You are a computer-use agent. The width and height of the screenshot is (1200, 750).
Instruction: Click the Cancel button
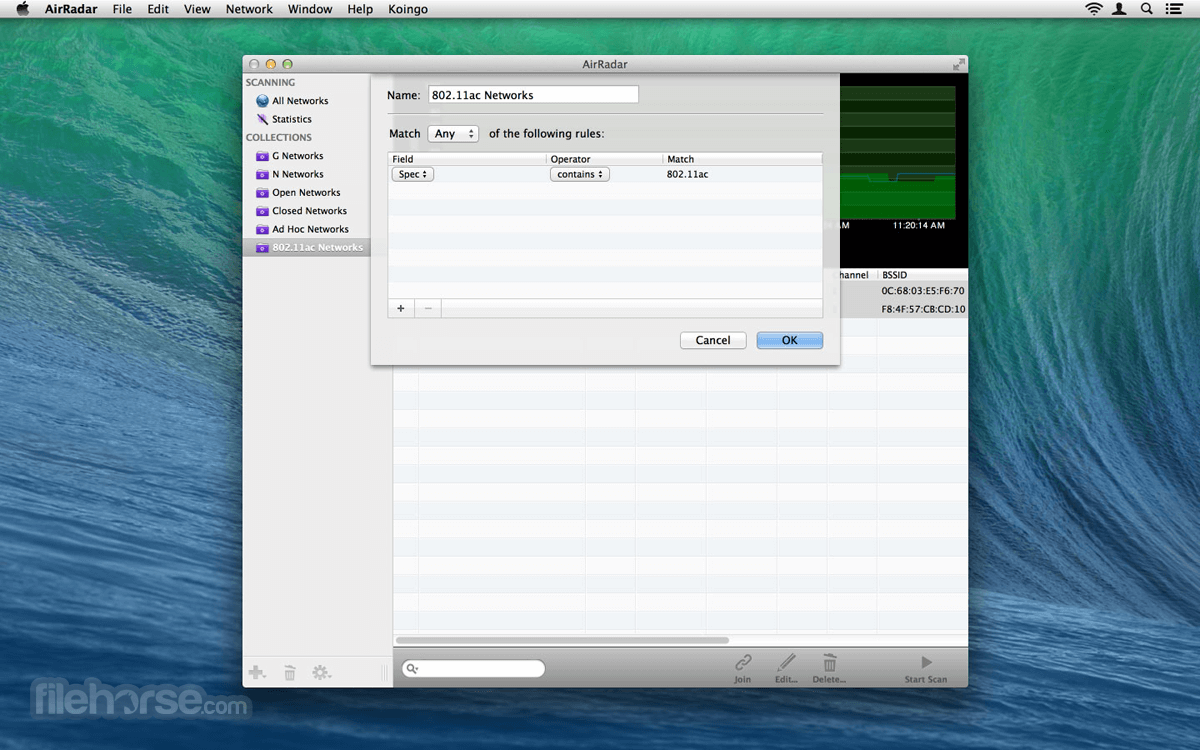[x=713, y=340]
